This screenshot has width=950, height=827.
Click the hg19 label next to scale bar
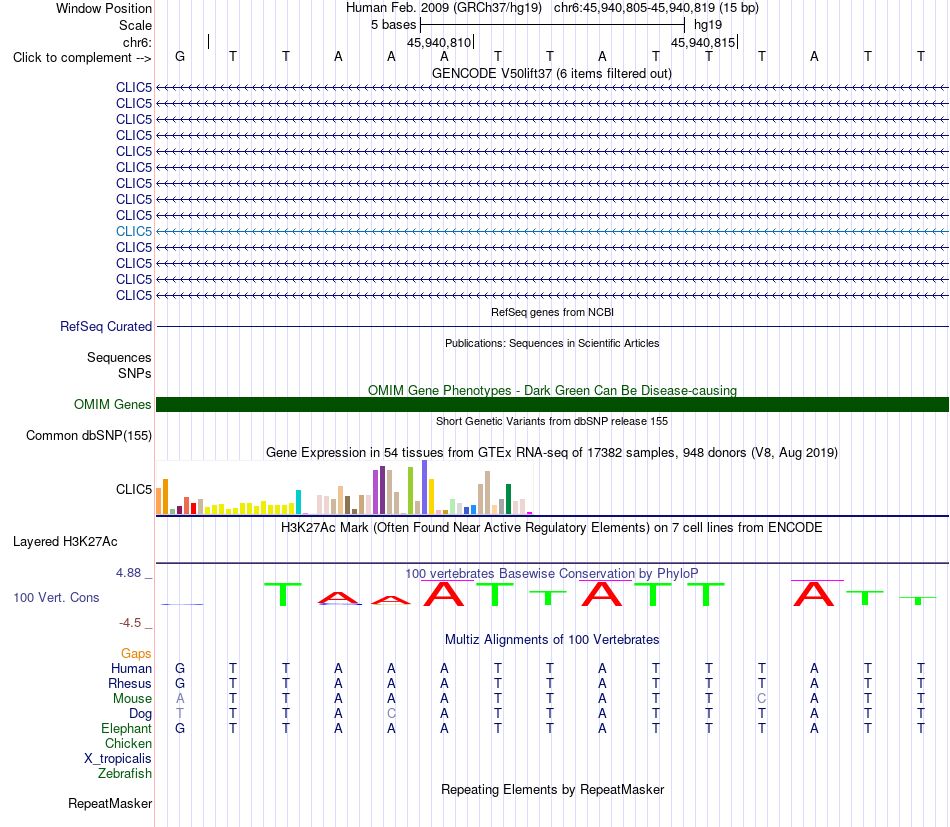(708, 25)
